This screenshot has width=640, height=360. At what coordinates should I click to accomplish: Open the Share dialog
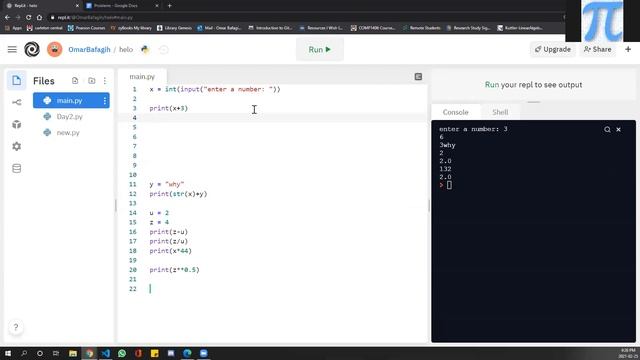click(597, 49)
